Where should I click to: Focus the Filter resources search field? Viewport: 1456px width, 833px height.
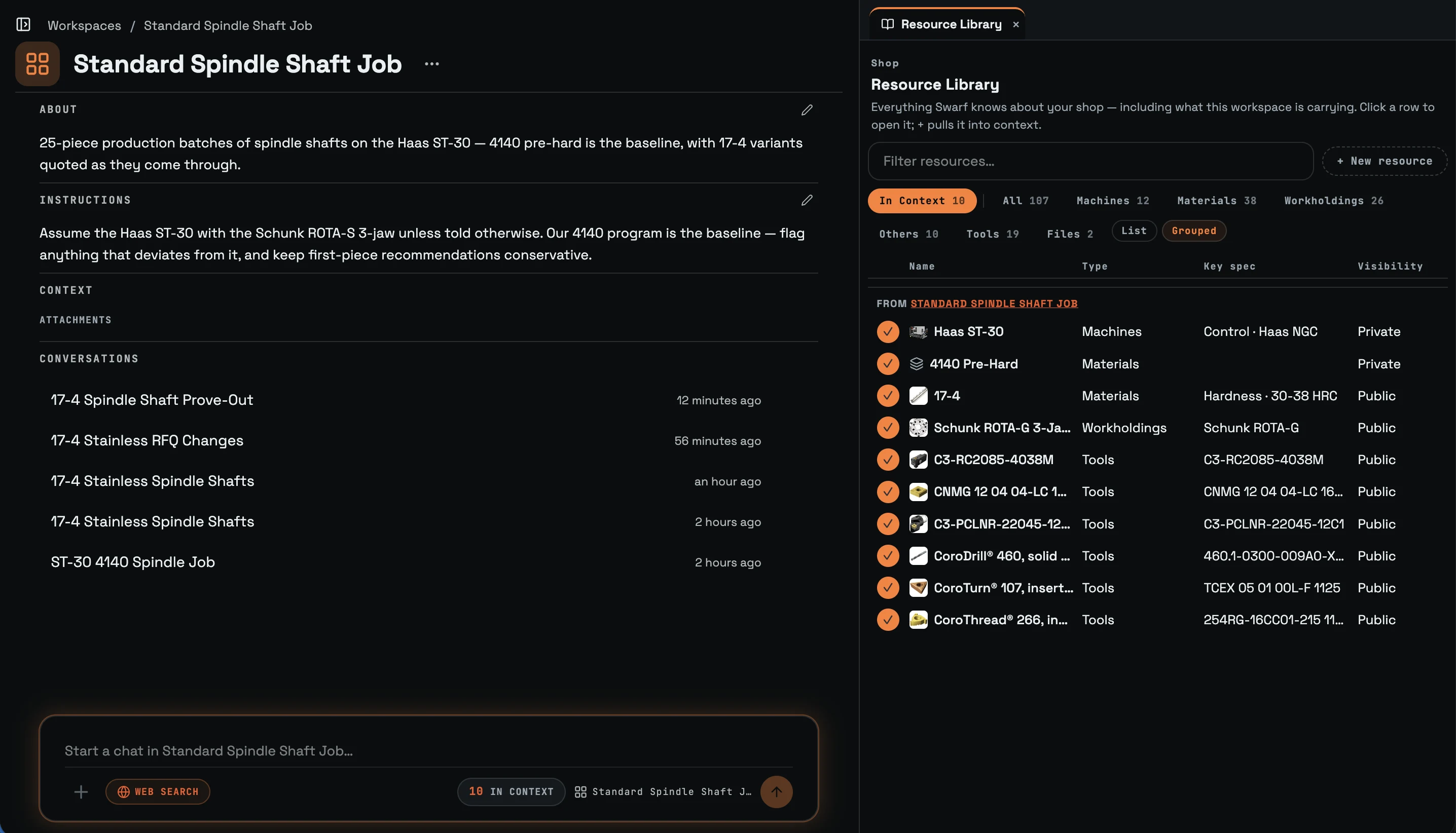point(1090,161)
